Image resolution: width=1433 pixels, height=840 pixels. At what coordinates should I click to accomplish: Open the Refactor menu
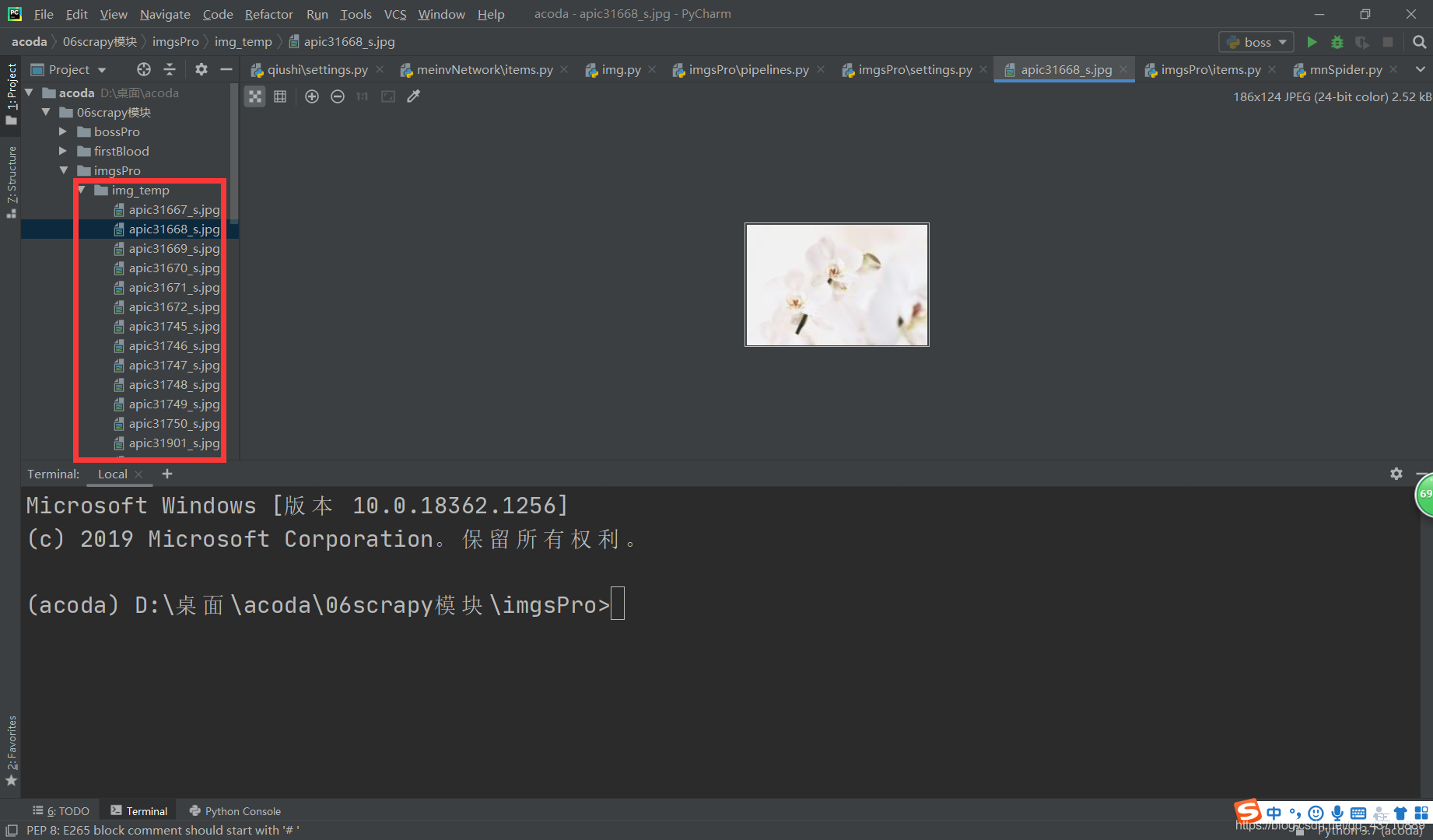click(x=268, y=14)
